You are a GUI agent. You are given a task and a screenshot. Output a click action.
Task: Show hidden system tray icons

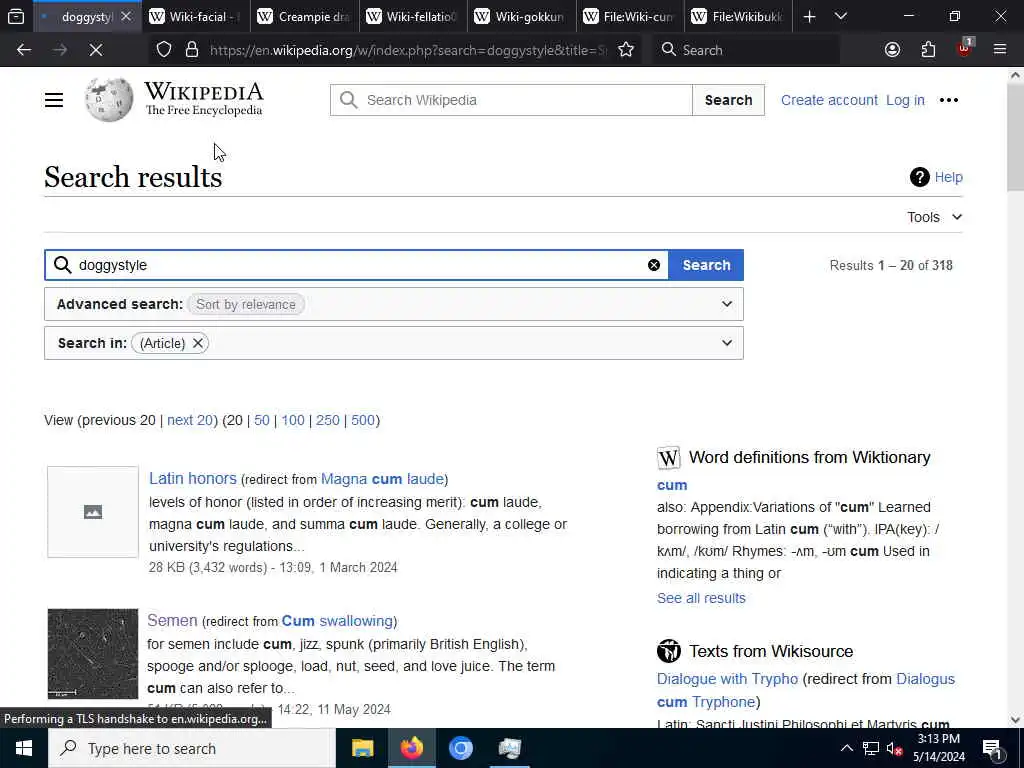846,748
